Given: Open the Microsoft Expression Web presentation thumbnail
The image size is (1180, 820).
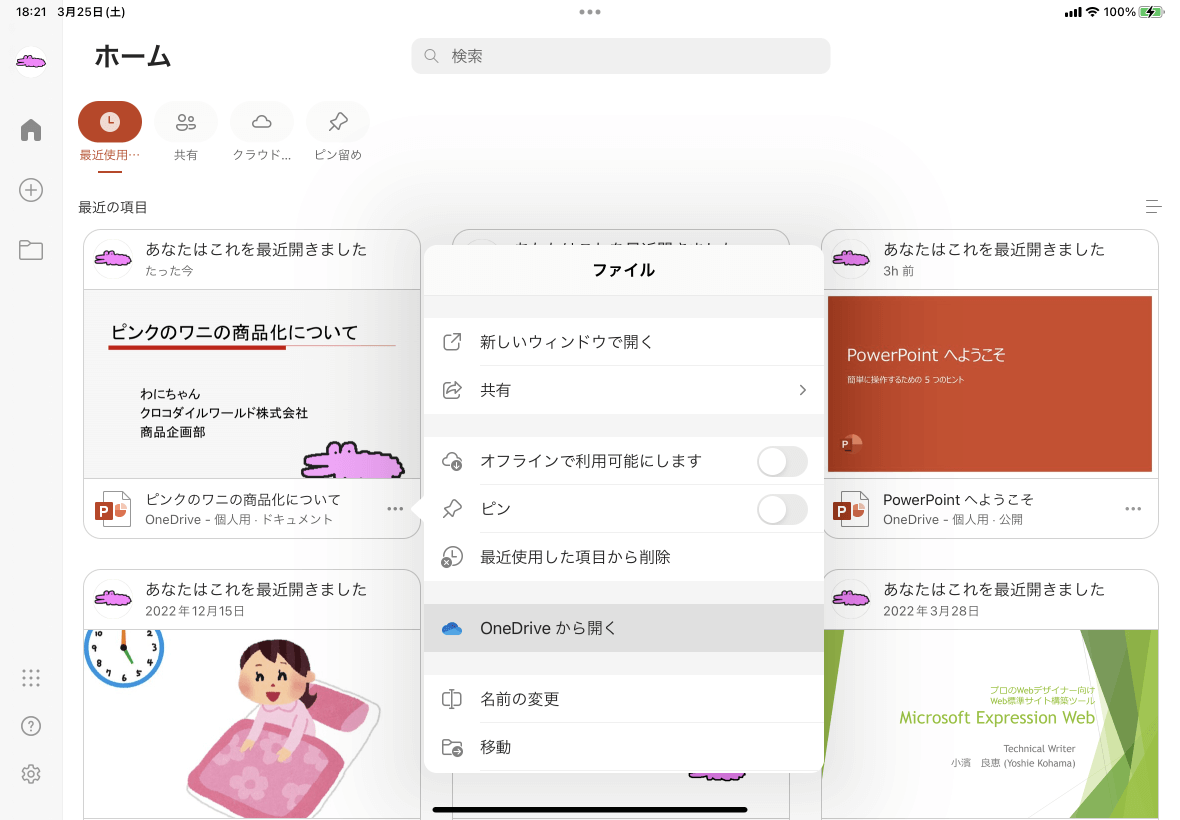Looking at the screenshot, I should tap(990, 724).
